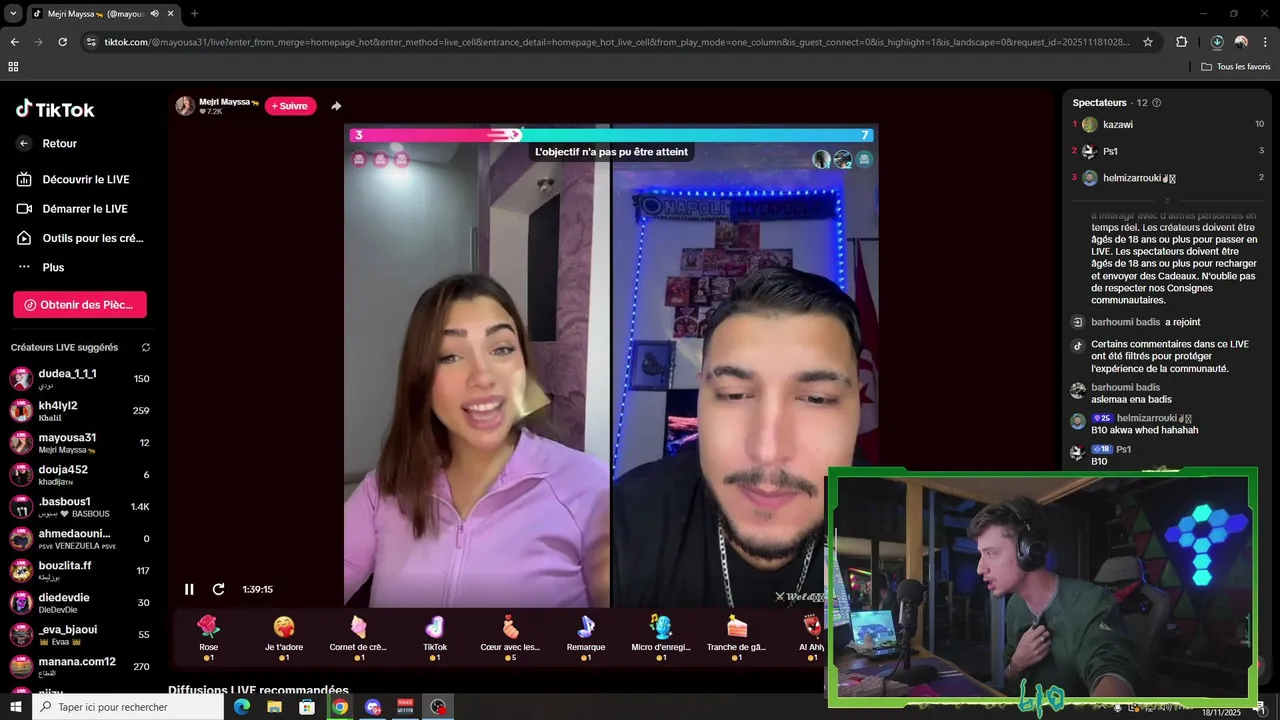Reload the browser page
Image resolution: width=1280 pixels, height=720 pixels.
62,42
